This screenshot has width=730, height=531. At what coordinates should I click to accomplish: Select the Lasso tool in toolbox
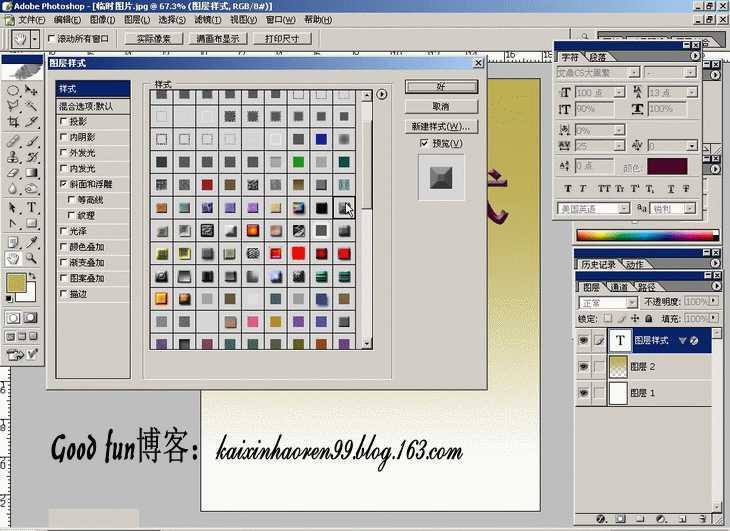coord(13,106)
